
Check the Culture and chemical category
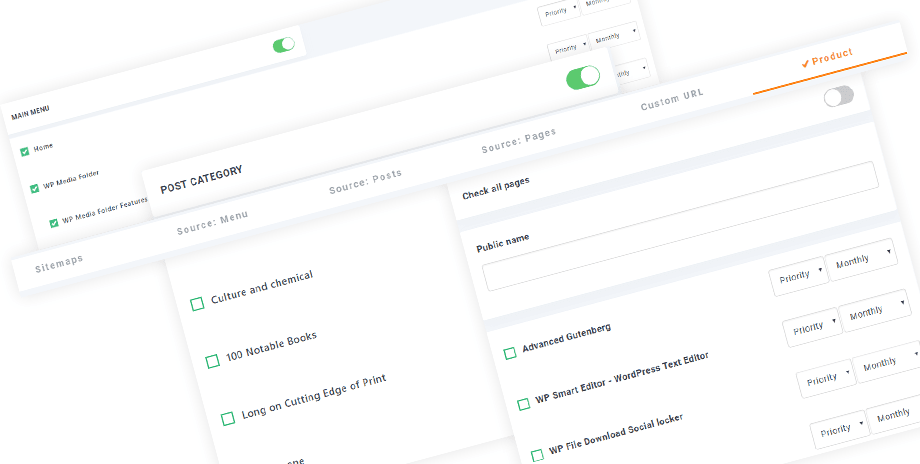tap(197, 304)
